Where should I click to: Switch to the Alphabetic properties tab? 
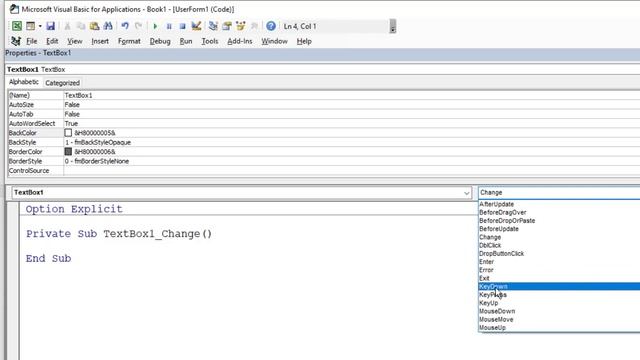coord(24,82)
